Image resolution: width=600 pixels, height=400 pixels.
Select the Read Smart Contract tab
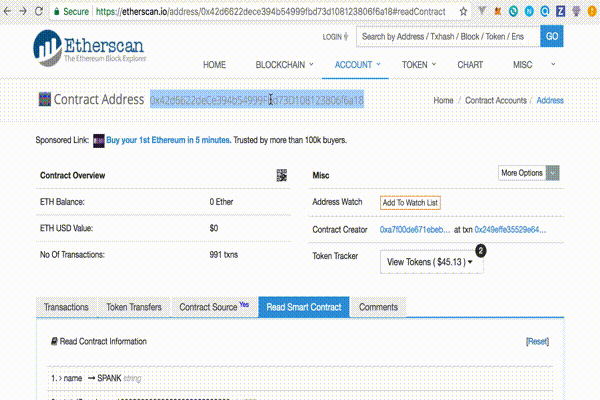point(304,307)
